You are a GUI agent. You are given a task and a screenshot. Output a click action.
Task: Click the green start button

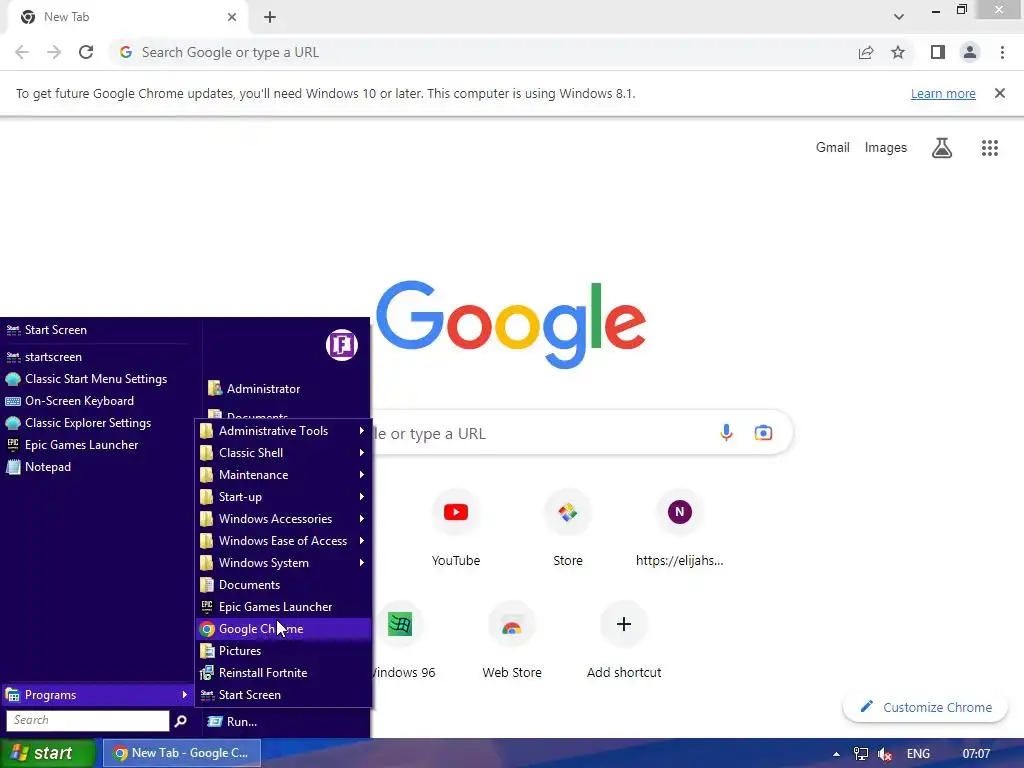point(47,754)
